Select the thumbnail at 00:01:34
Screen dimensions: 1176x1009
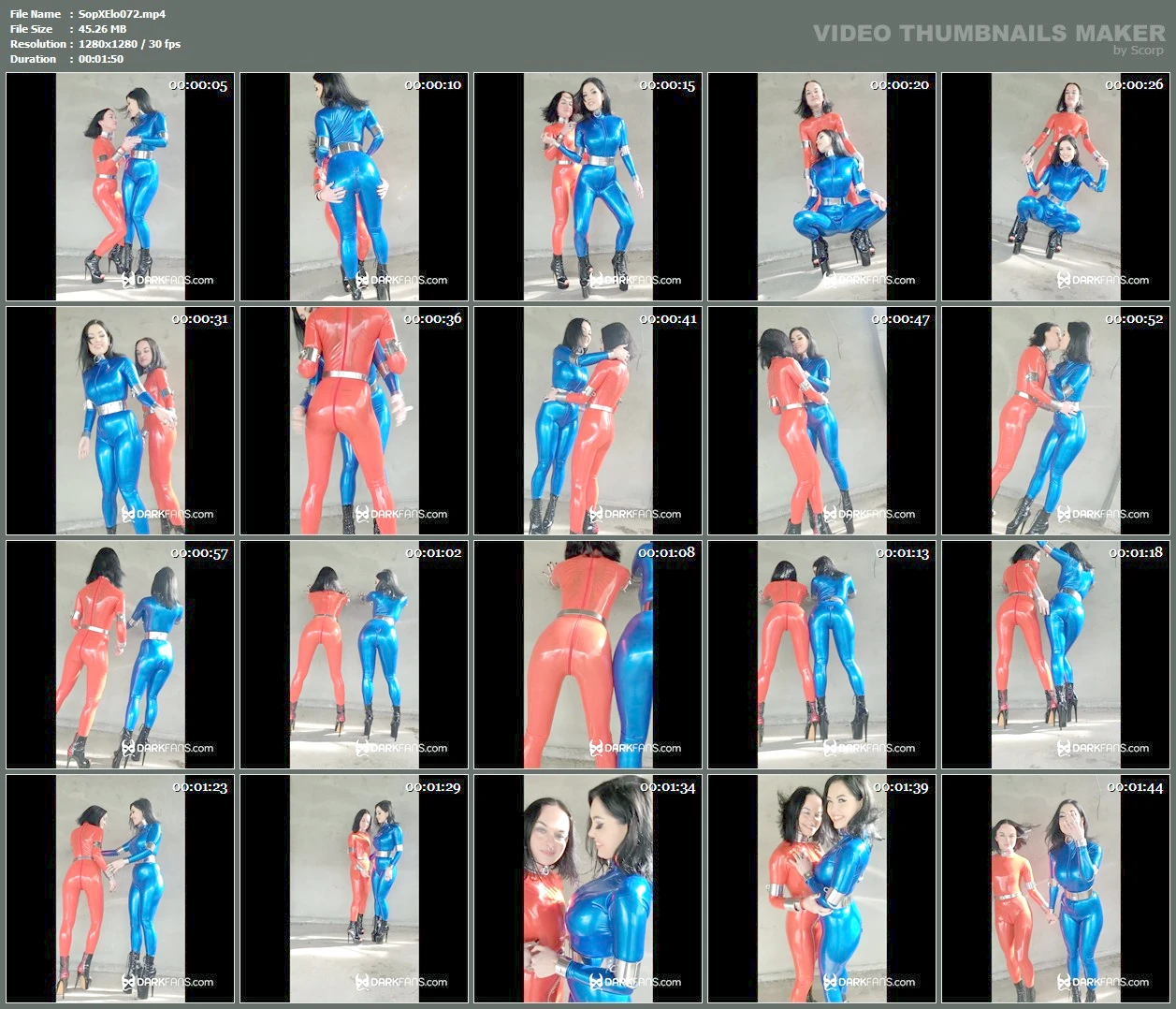(x=588, y=888)
